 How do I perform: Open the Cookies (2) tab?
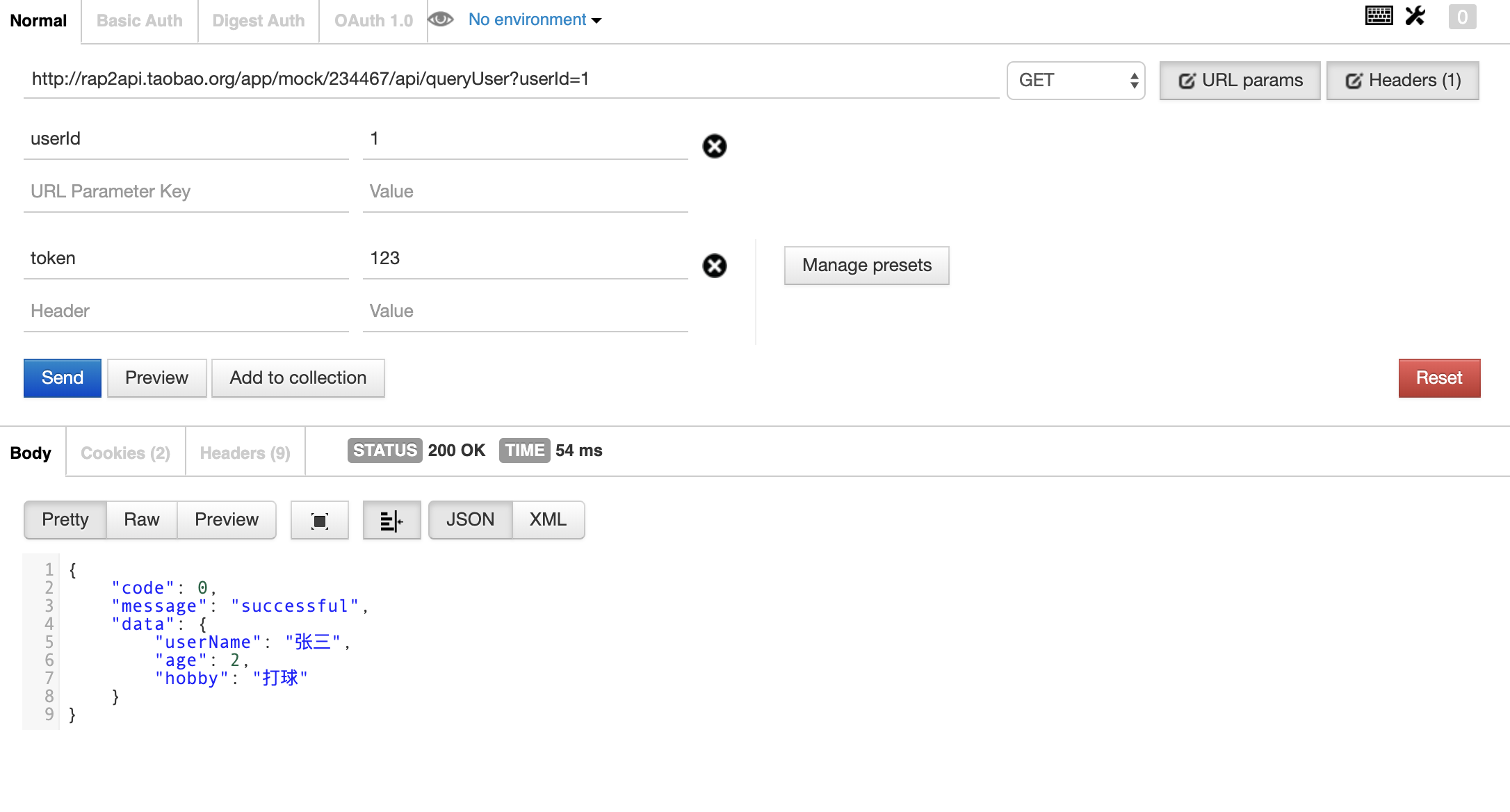click(126, 453)
